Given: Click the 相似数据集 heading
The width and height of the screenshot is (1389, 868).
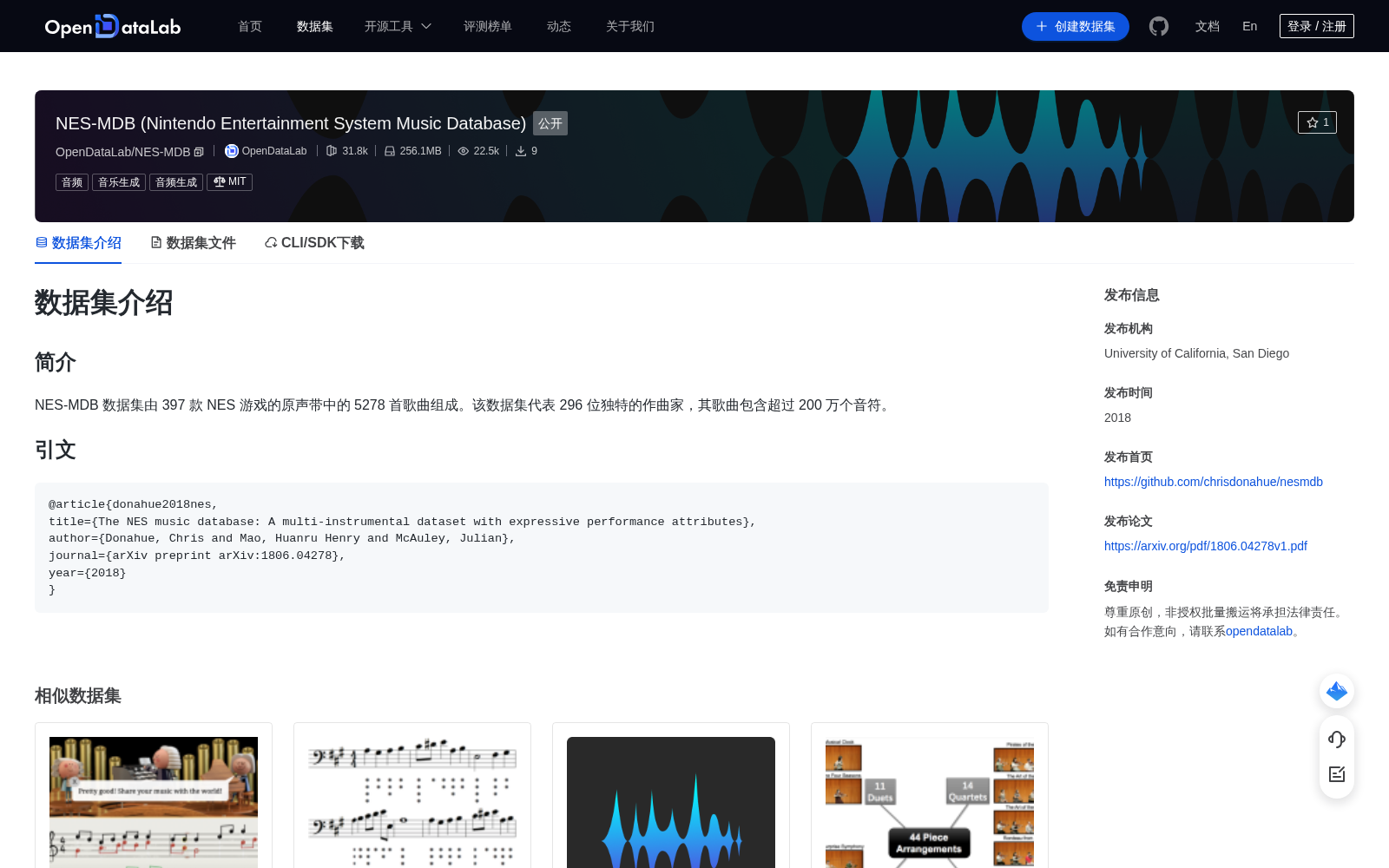Looking at the screenshot, I should pos(78,695).
